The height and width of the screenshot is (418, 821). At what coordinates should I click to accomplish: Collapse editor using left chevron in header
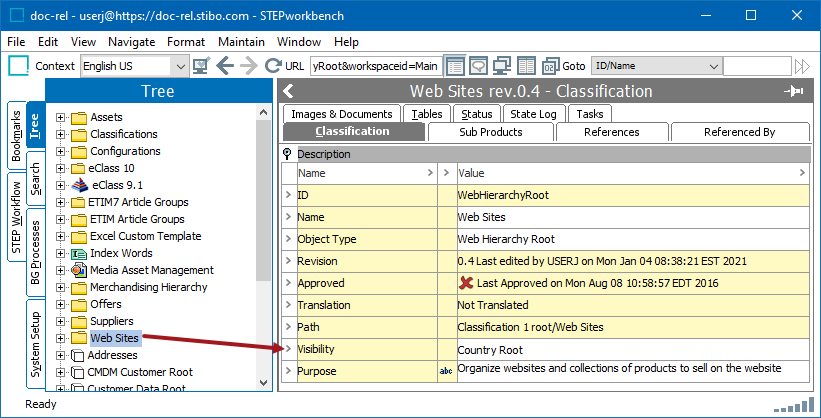[x=290, y=91]
